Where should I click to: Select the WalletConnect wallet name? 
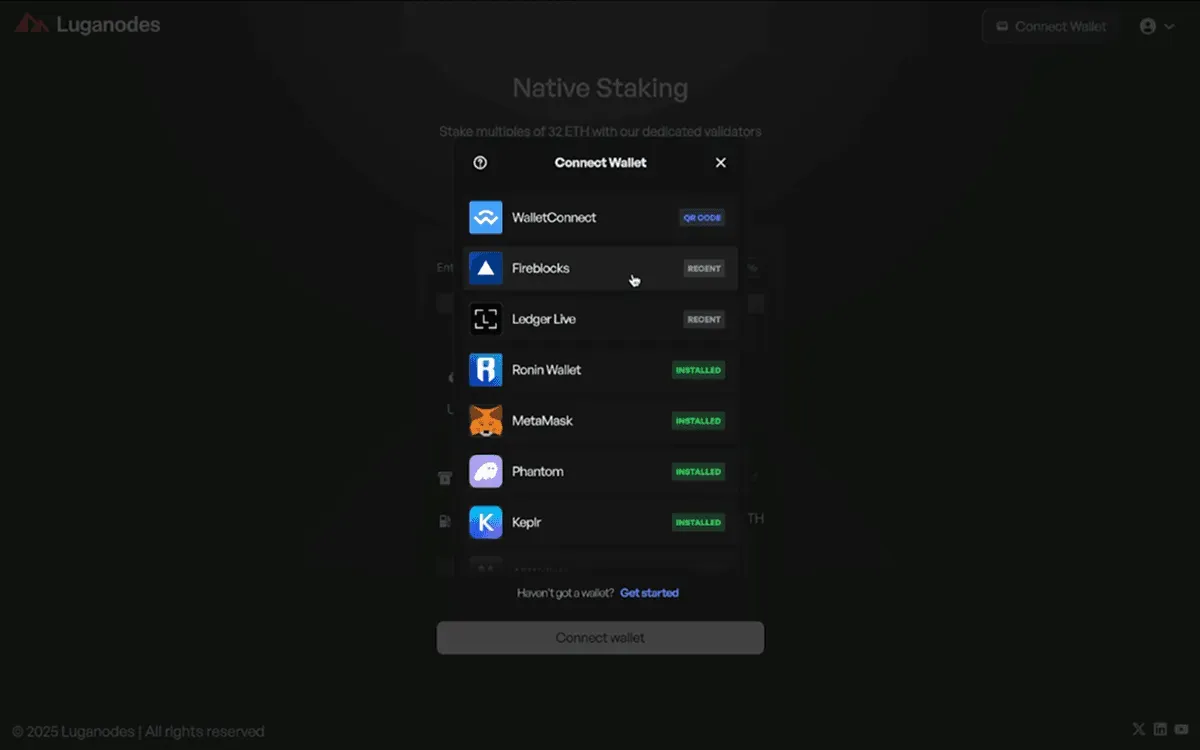click(554, 218)
